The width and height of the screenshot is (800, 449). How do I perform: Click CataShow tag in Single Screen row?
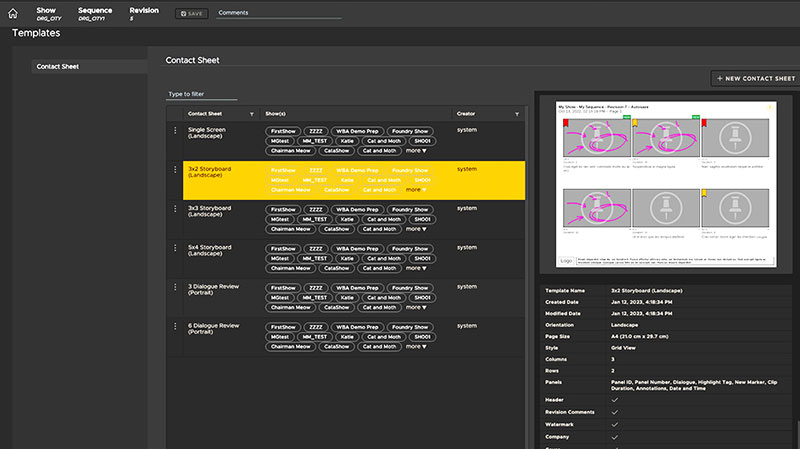(x=337, y=151)
